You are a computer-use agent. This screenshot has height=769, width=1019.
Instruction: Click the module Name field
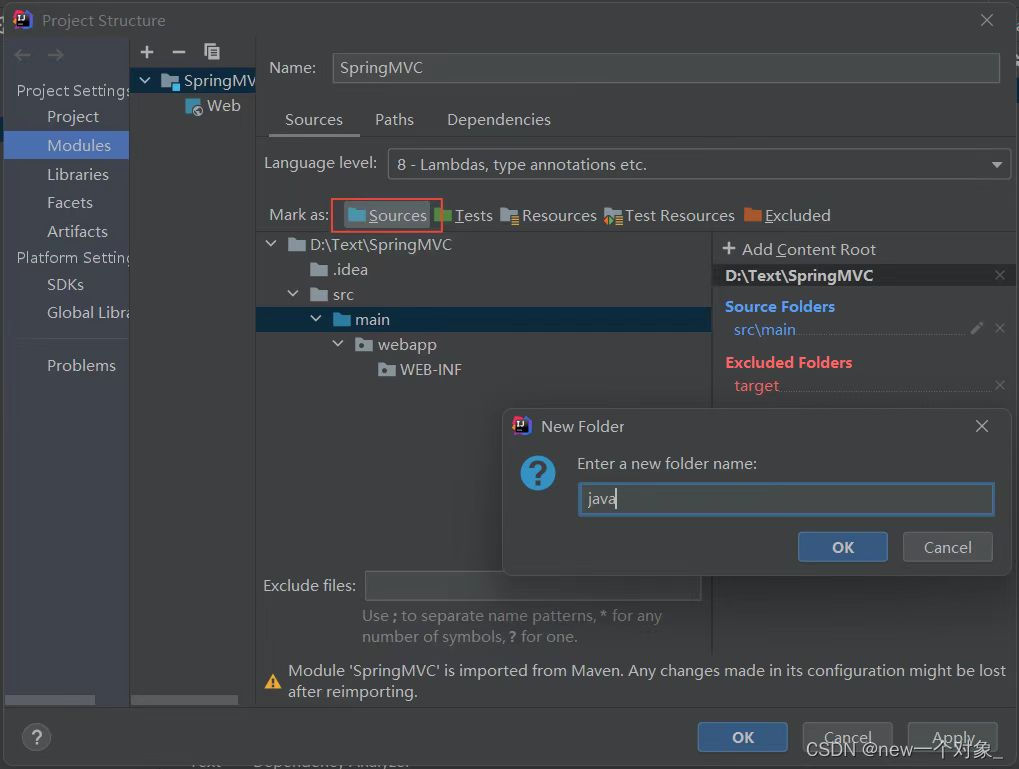[x=665, y=68]
